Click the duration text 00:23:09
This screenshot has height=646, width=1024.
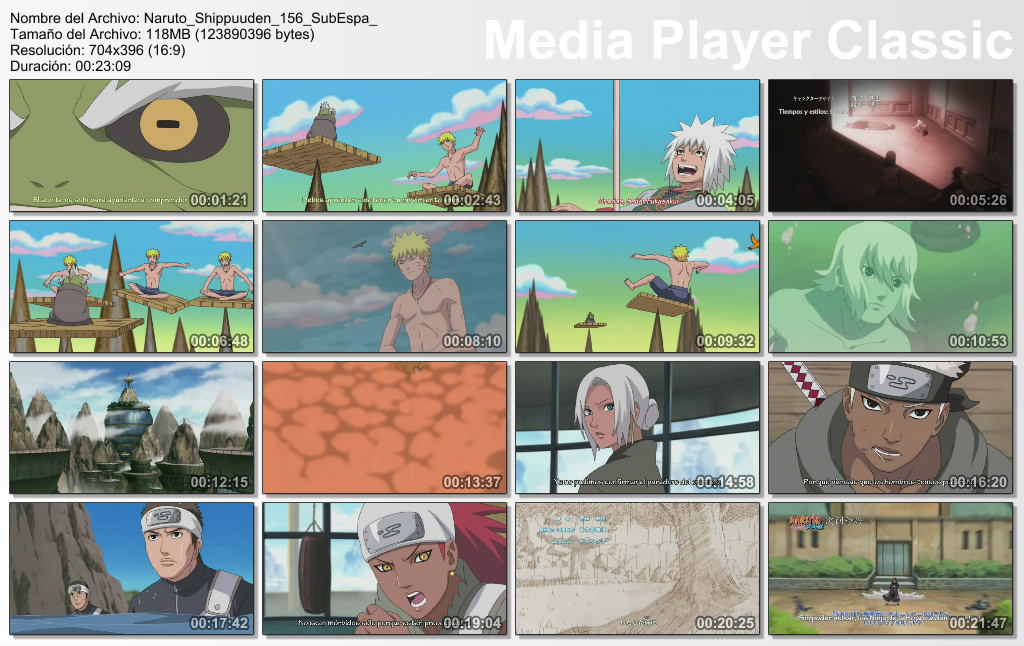click(103, 66)
